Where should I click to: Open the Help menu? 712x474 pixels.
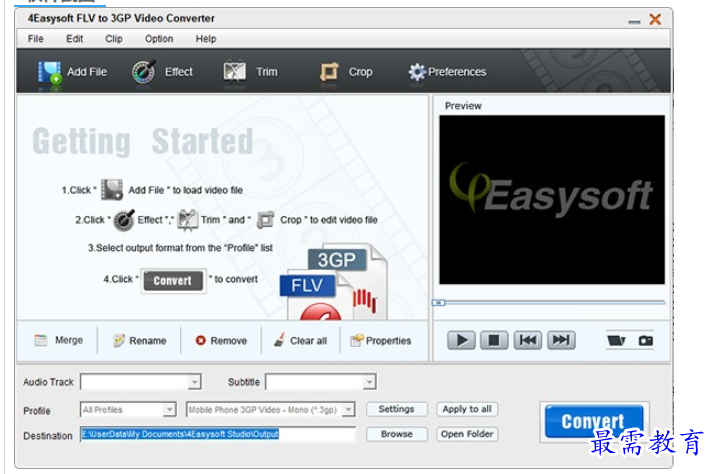coord(206,39)
